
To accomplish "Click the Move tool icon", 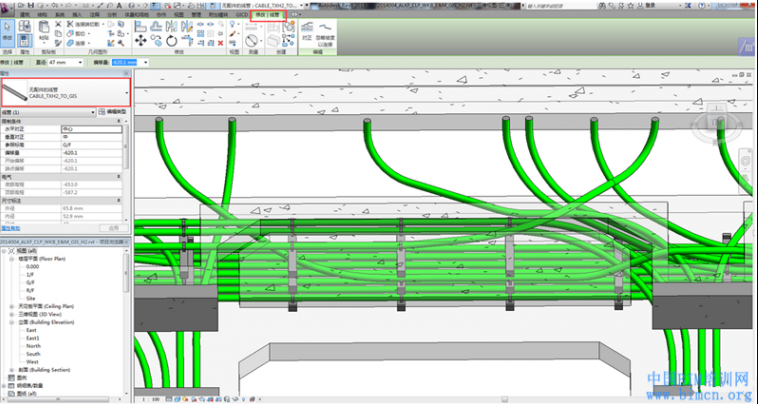I will tap(141, 41).
